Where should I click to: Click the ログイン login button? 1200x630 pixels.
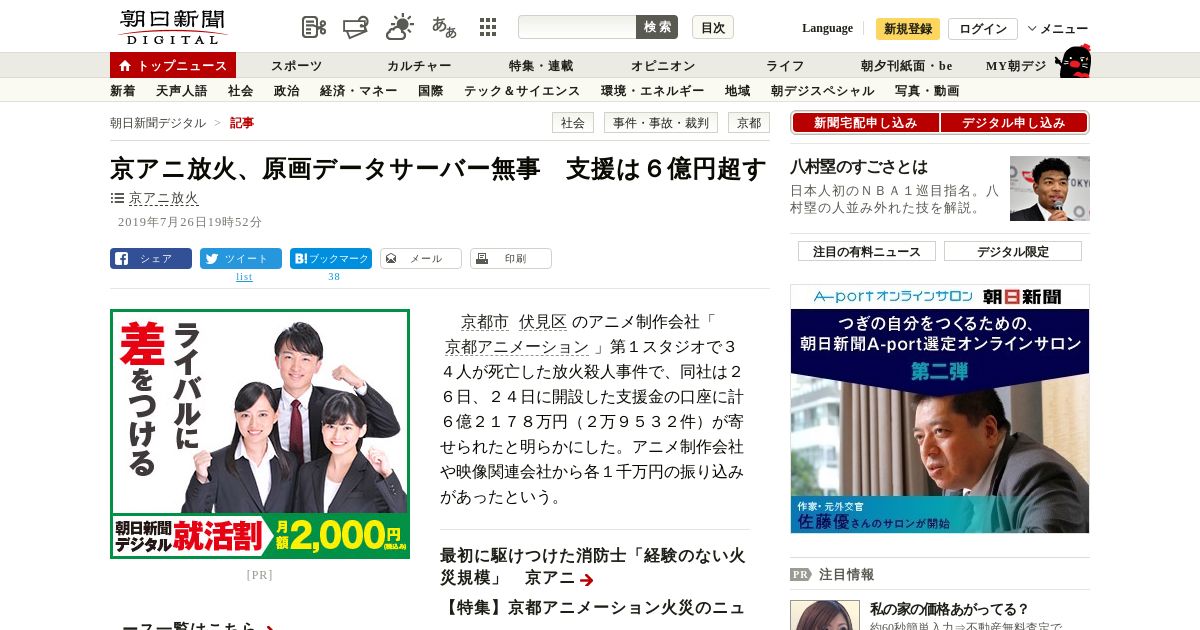click(x=983, y=29)
